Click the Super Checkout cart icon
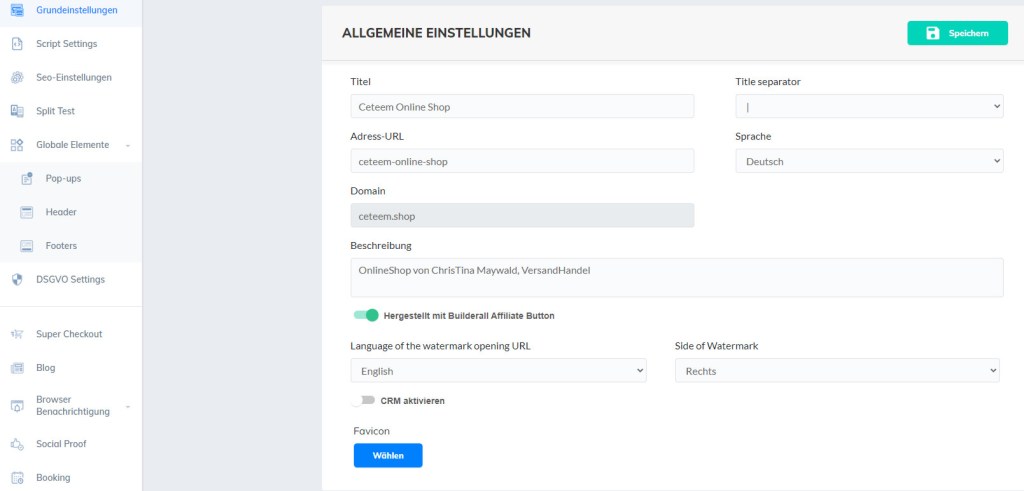The height and width of the screenshot is (491, 1024). (x=17, y=334)
